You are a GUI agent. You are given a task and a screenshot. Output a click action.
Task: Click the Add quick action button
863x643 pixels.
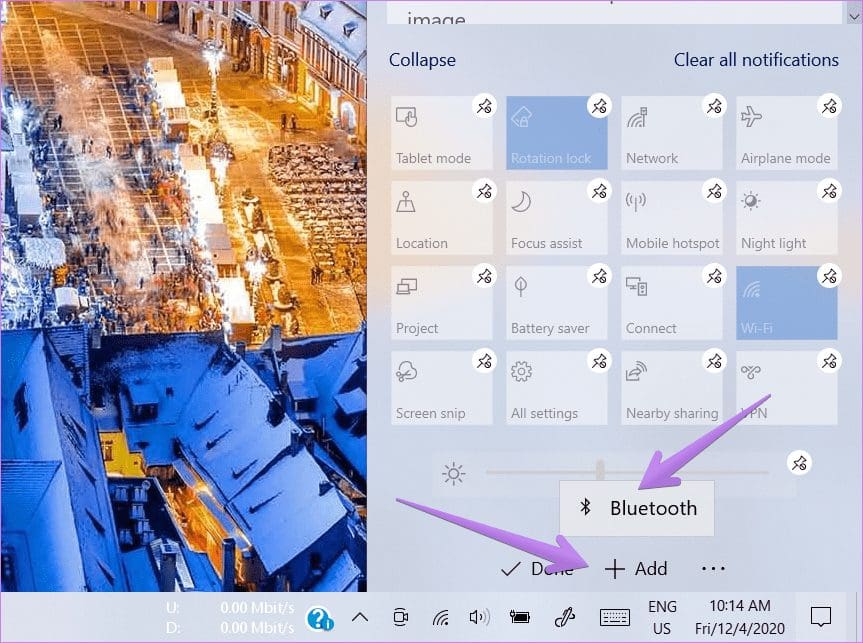click(x=637, y=568)
